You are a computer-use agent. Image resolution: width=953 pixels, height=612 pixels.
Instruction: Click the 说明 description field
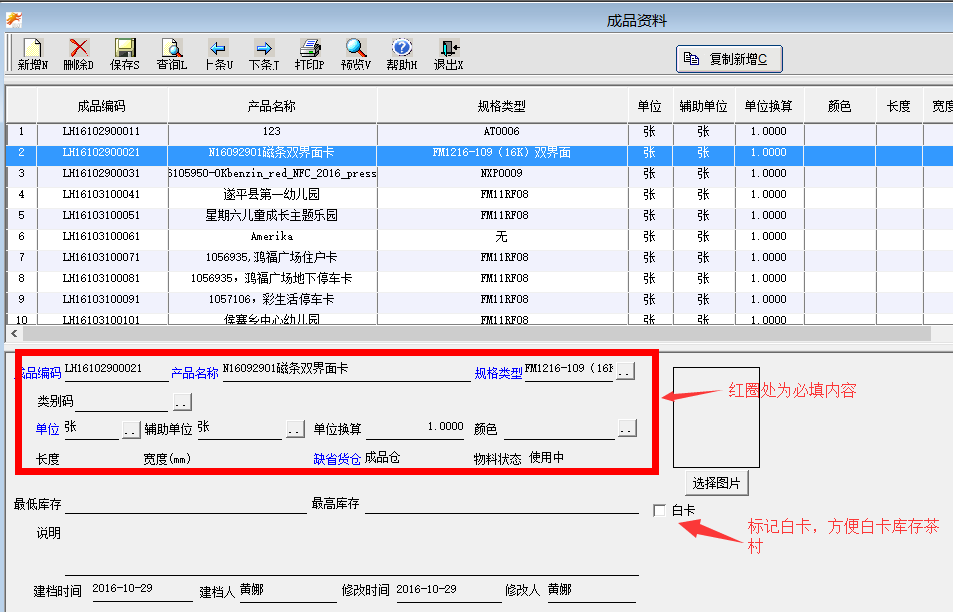pos(351,550)
